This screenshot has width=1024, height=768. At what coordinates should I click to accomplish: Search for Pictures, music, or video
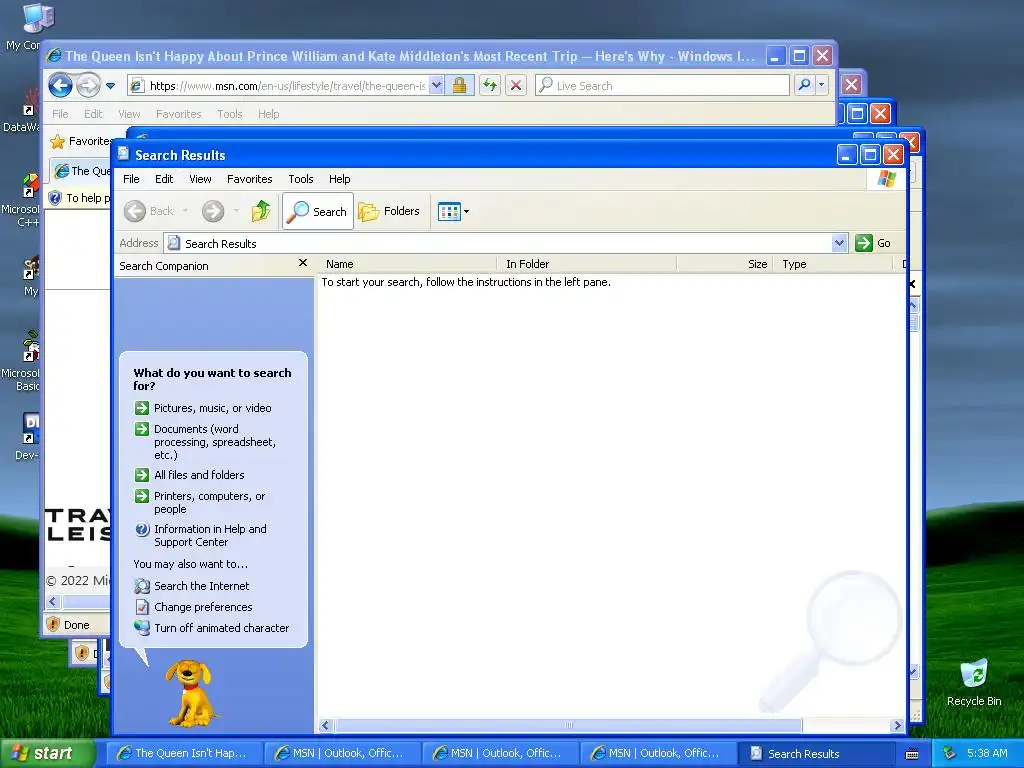click(x=213, y=408)
